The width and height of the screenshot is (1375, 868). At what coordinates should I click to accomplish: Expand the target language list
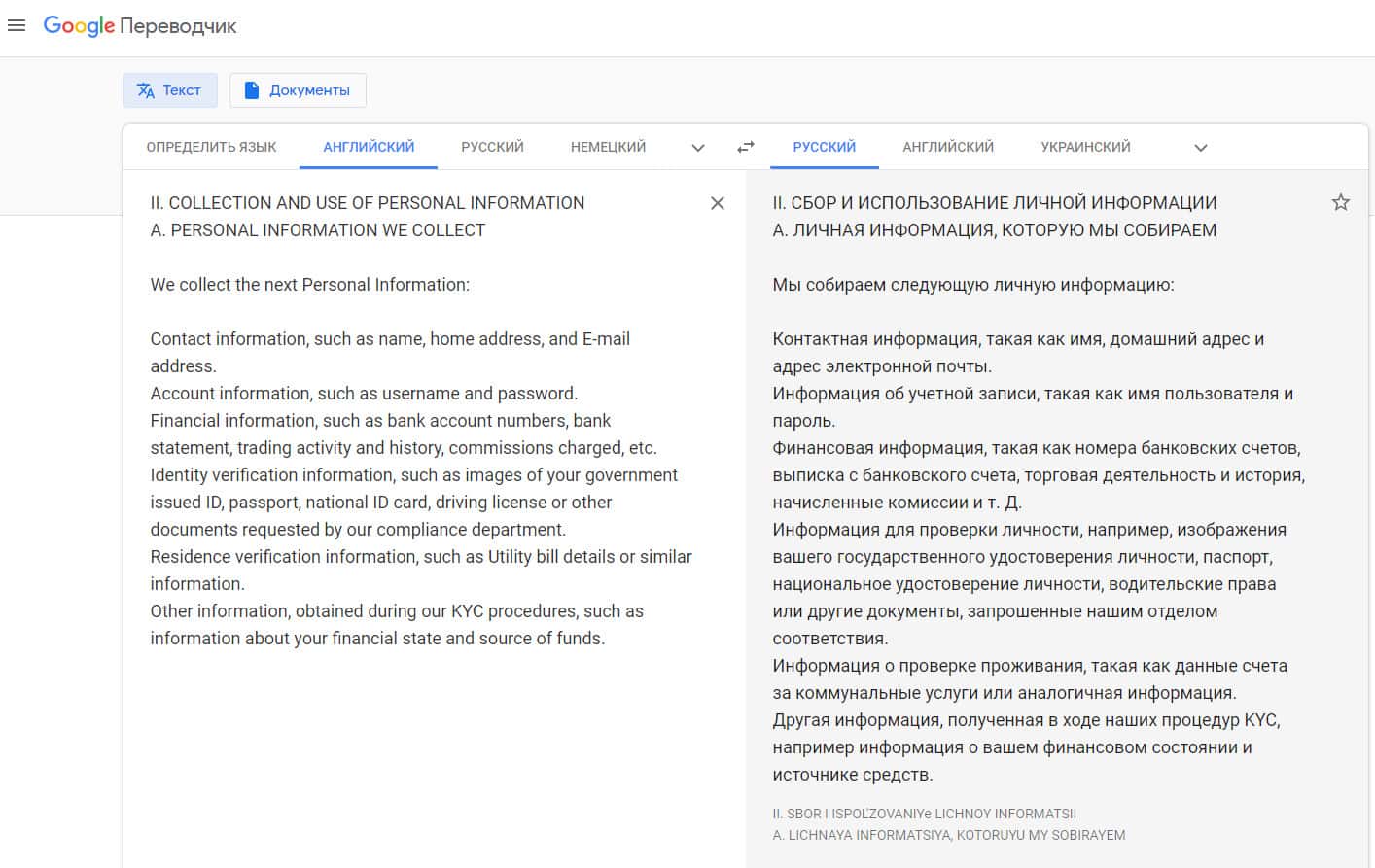(x=1201, y=148)
